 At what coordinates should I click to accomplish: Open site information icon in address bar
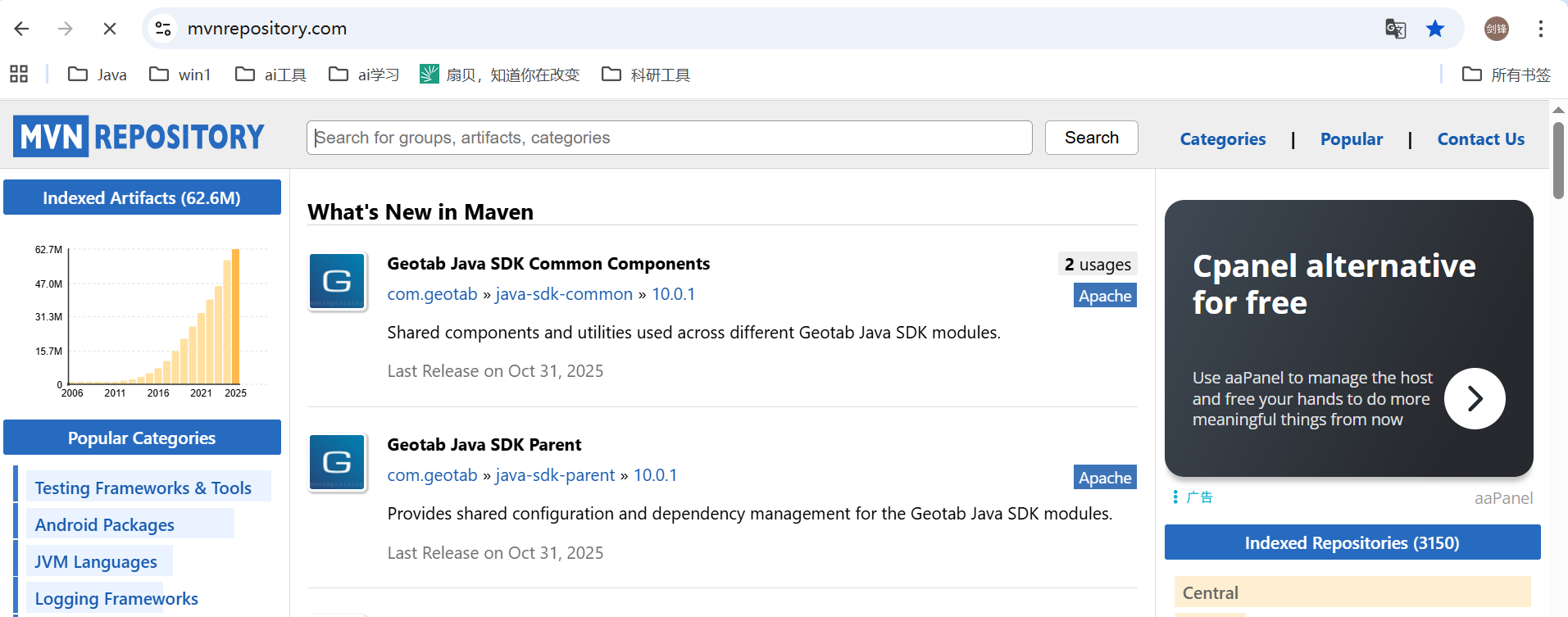point(163,29)
